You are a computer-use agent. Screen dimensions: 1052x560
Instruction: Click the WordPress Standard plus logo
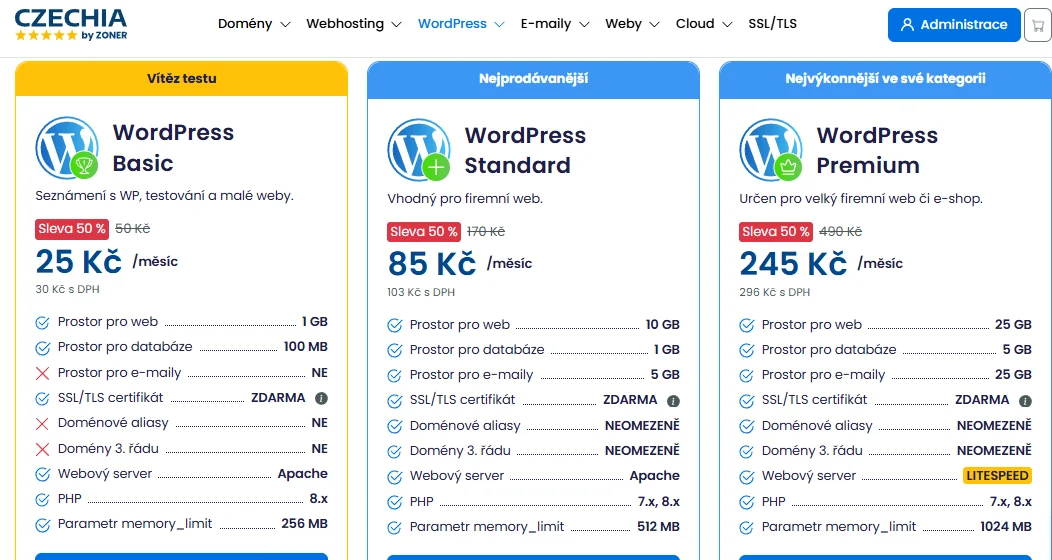[419, 150]
